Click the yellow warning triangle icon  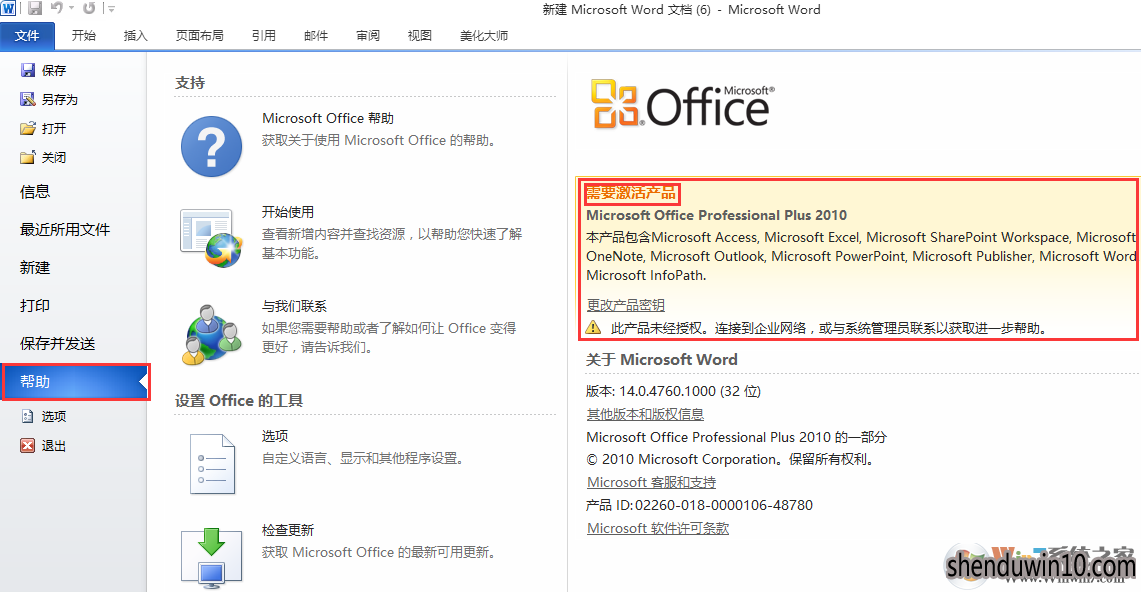[594, 327]
